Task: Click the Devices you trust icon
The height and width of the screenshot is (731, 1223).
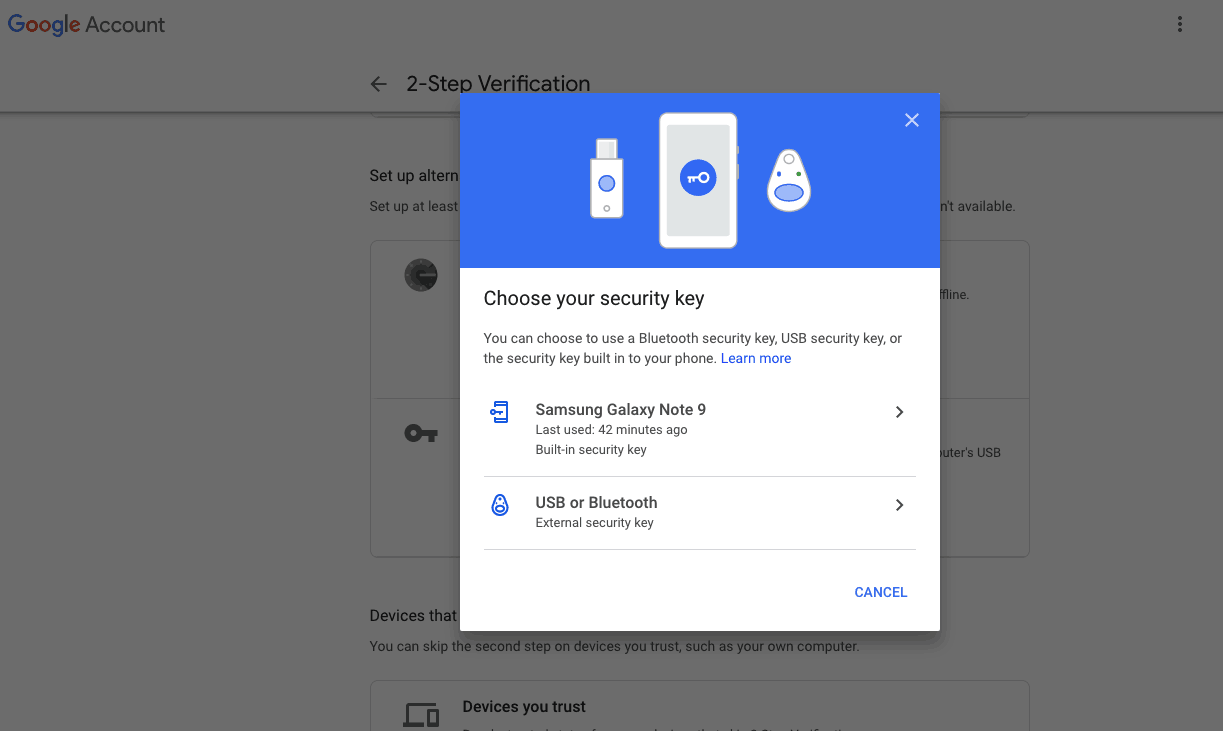Action: point(421,715)
